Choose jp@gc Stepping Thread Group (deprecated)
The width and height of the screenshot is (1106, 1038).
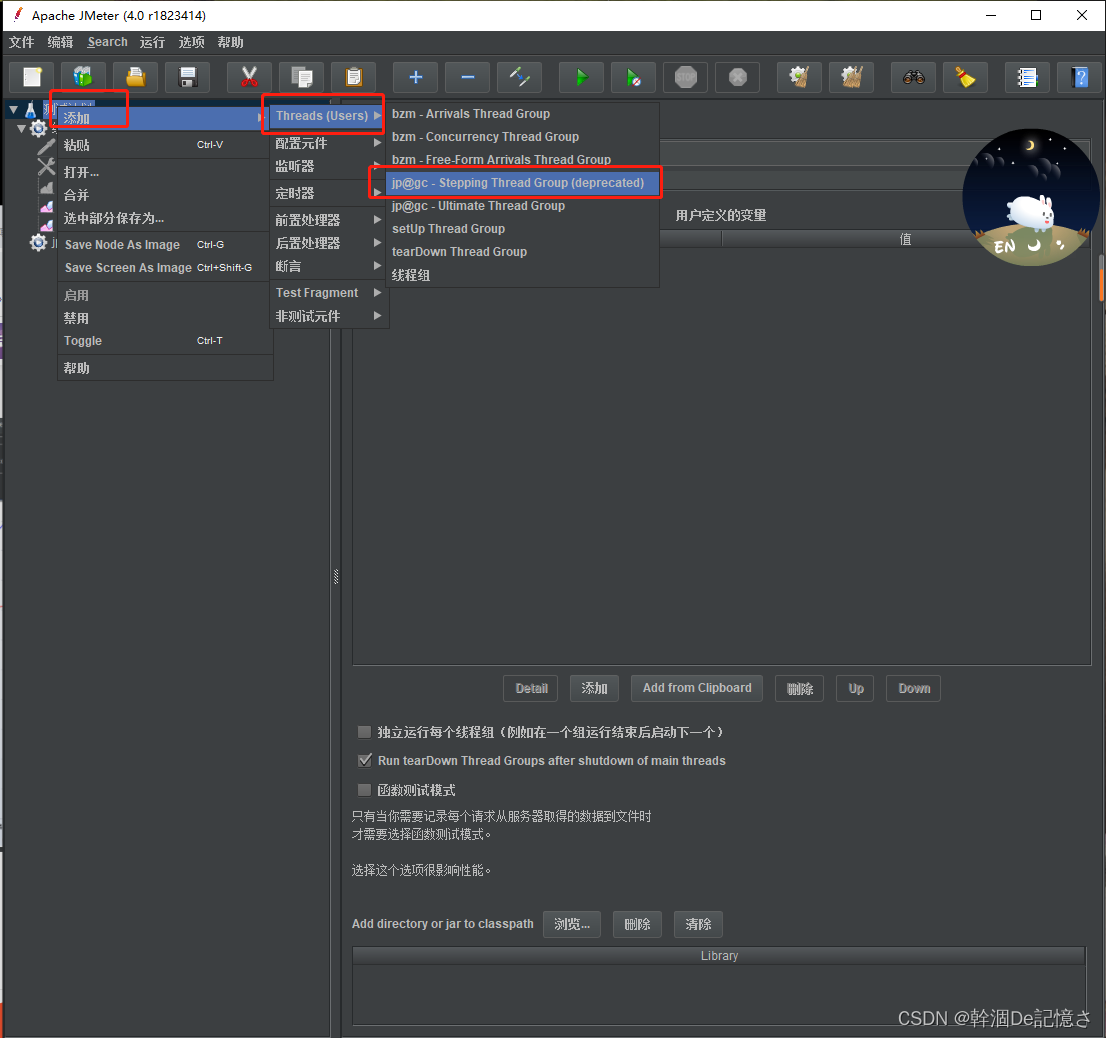pyautogui.click(x=521, y=183)
